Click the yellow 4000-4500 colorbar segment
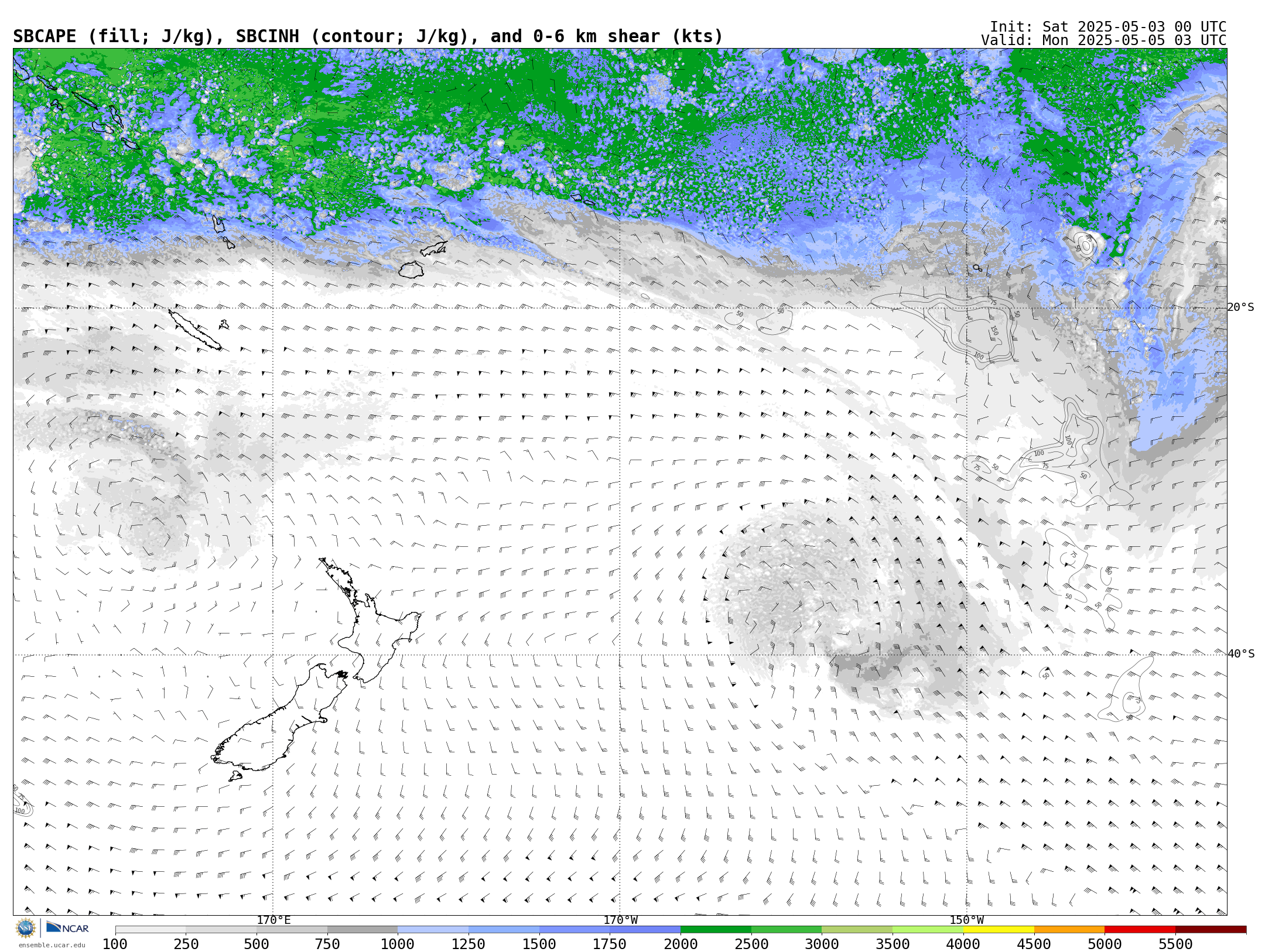This screenshot has height=952, width=1265. pos(999,930)
